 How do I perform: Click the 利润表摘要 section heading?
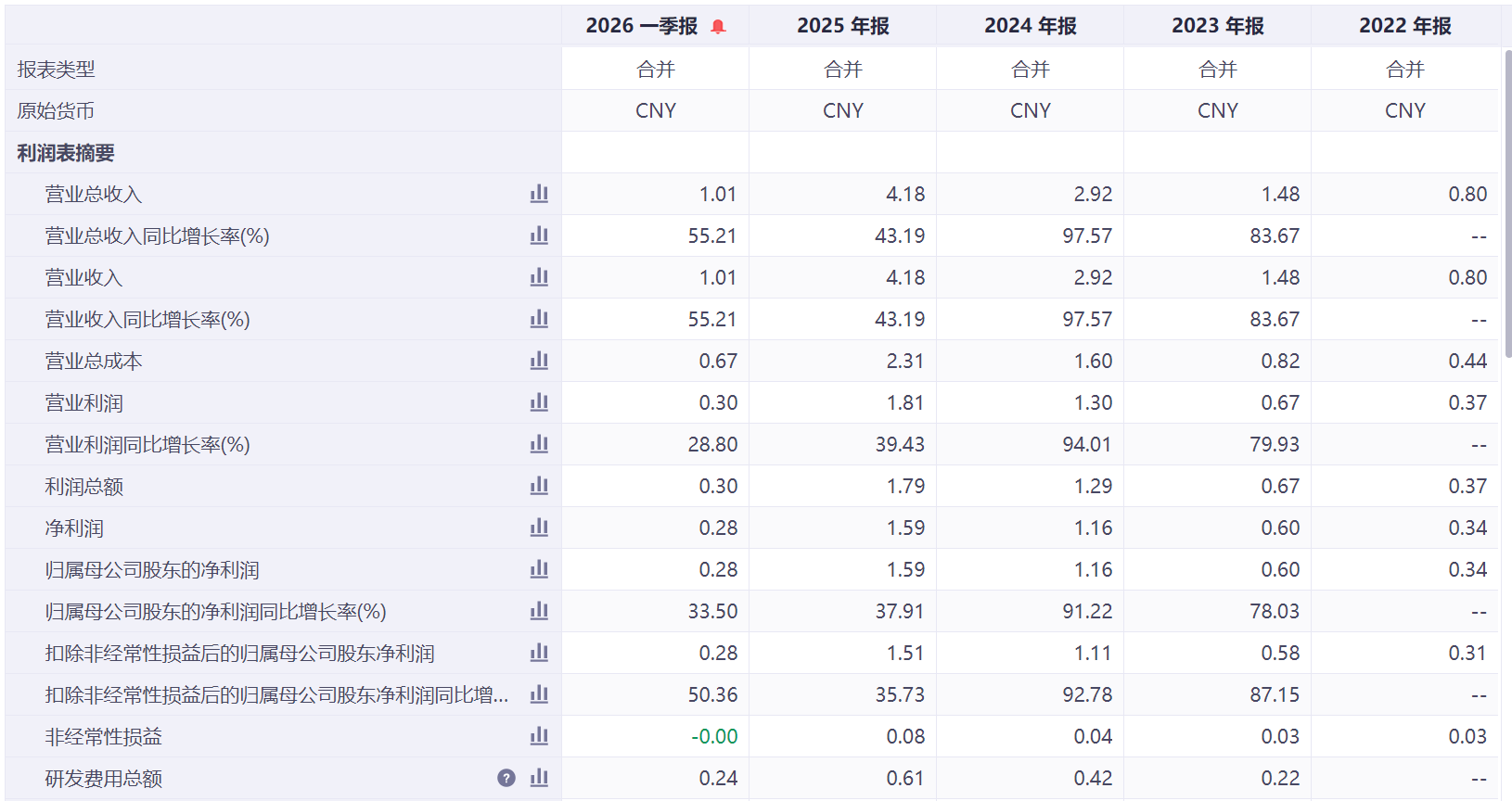click(66, 153)
